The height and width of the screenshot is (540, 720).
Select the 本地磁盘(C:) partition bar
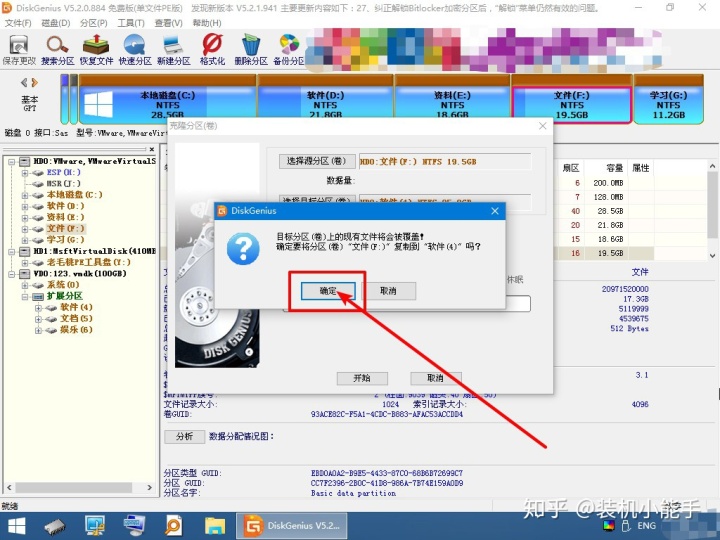pos(168,99)
